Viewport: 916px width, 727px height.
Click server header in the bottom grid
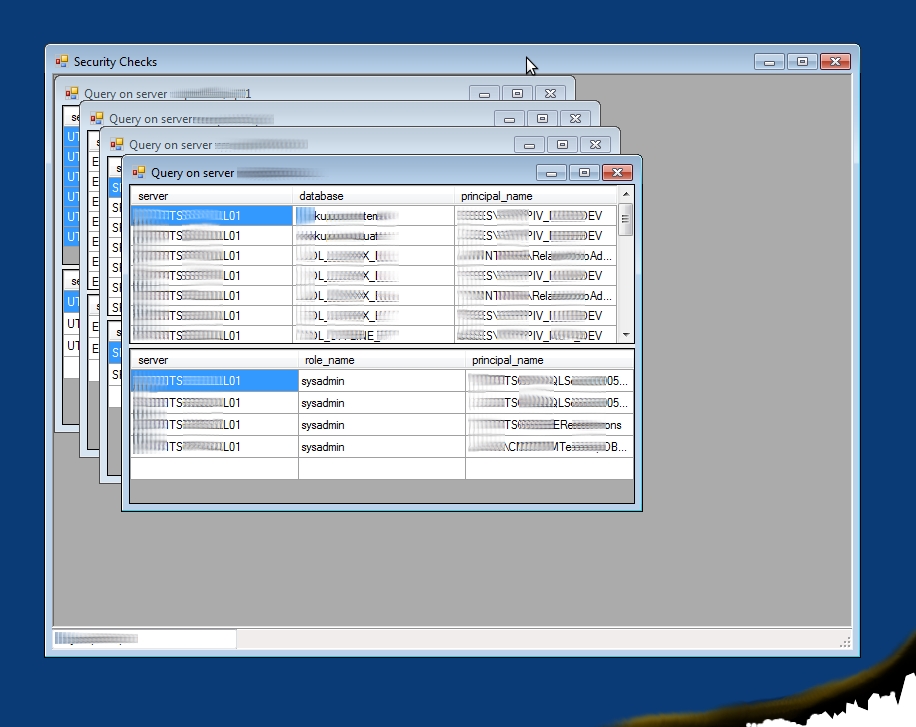pyautogui.click(x=213, y=360)
